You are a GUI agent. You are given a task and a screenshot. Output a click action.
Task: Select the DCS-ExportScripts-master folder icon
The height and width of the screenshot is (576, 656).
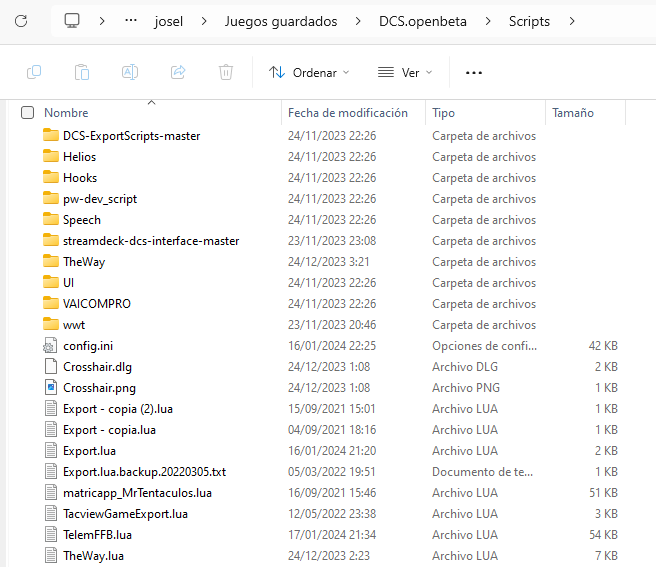(x=51, y=135)
